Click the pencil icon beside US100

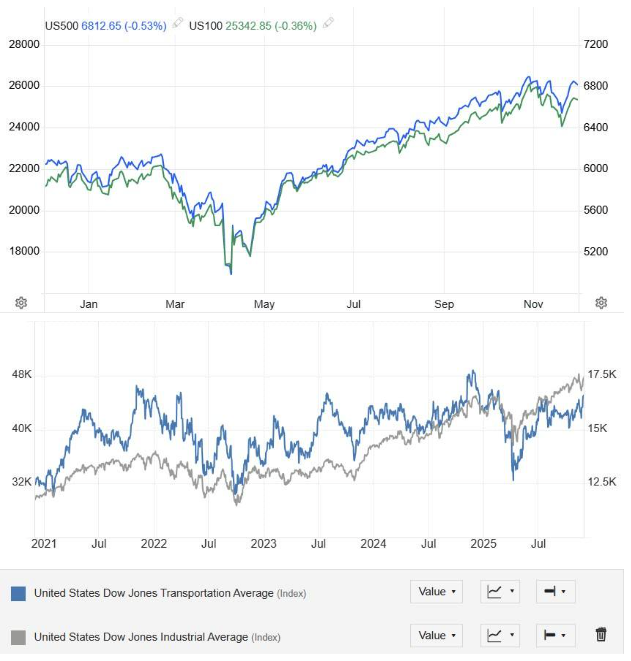pos(329,24)
